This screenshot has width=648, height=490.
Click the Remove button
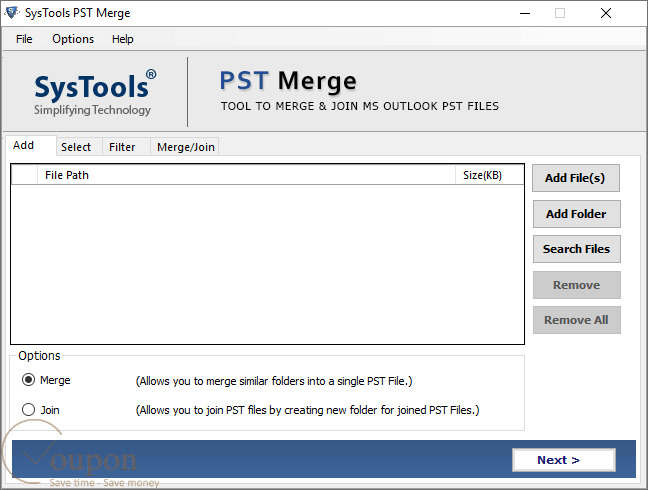coord(577,285)
